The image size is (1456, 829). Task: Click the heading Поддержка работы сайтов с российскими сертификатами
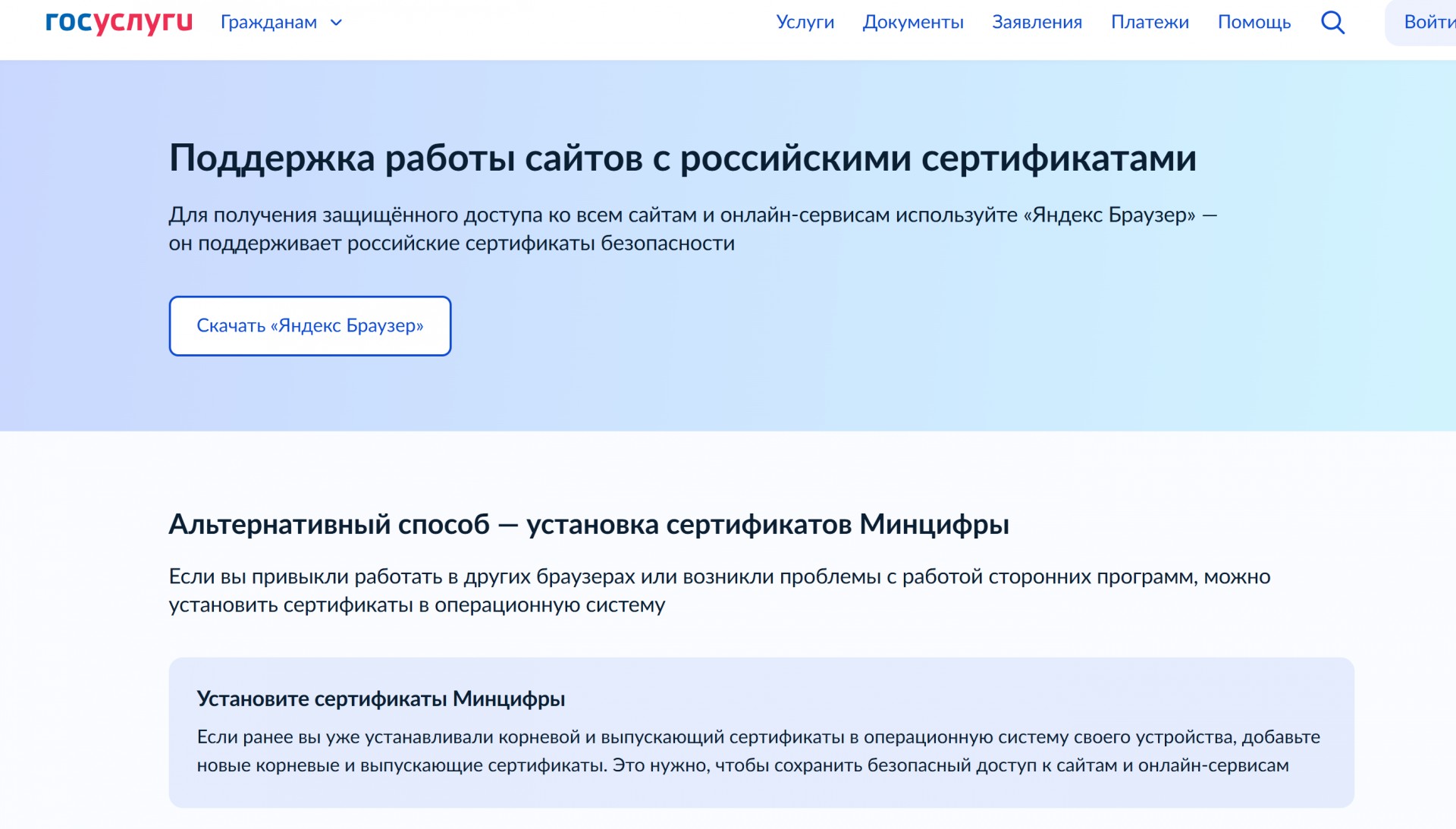(x=682, y=158)
